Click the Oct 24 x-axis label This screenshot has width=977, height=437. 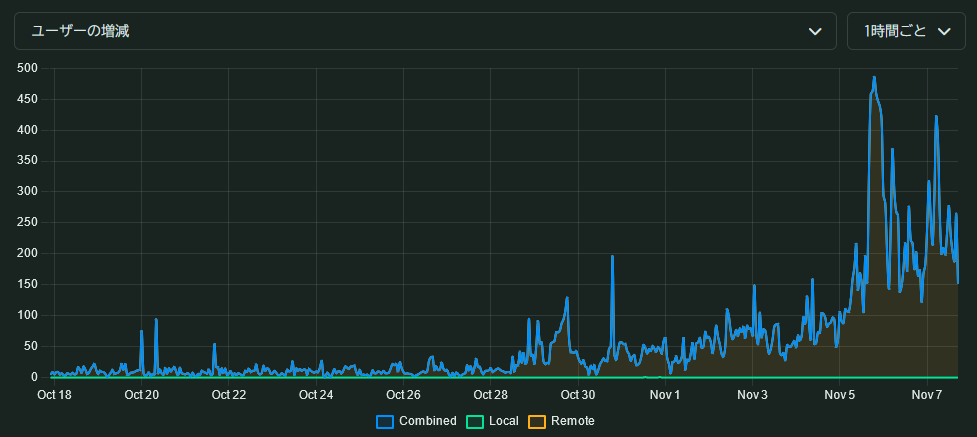[x=316, y=395]
